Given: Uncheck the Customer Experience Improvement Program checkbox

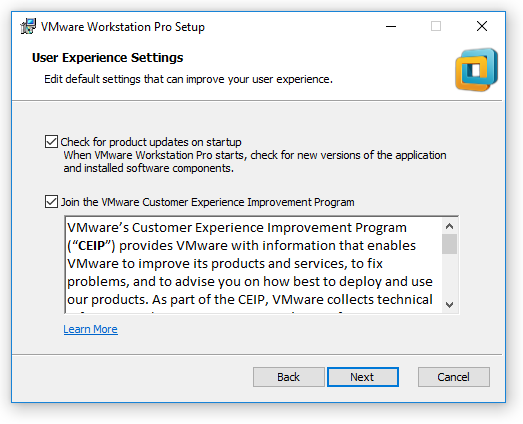Looking at the screenshot, I should (x=51, y=201).
